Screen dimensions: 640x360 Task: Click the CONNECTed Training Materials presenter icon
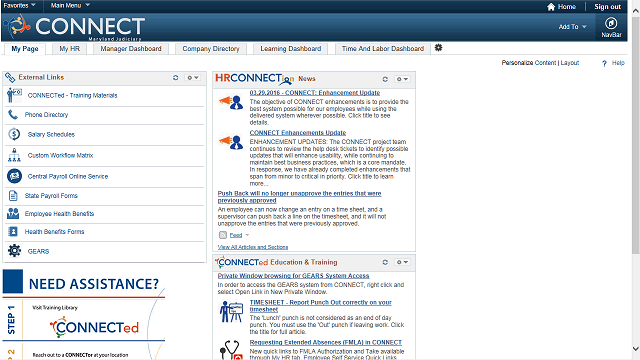click(x=14, y=95)
